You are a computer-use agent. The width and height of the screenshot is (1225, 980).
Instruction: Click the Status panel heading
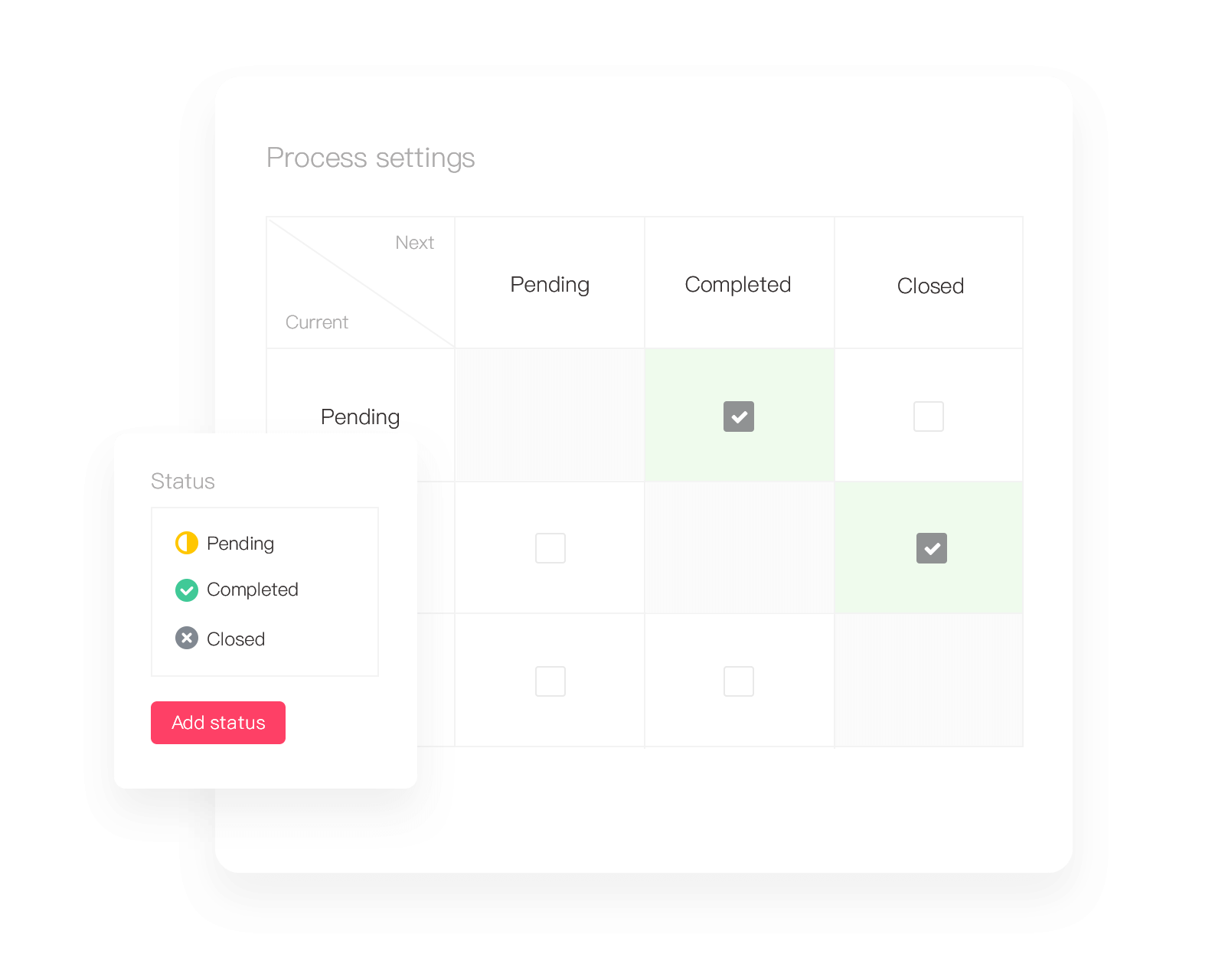[x=183, y=481]
